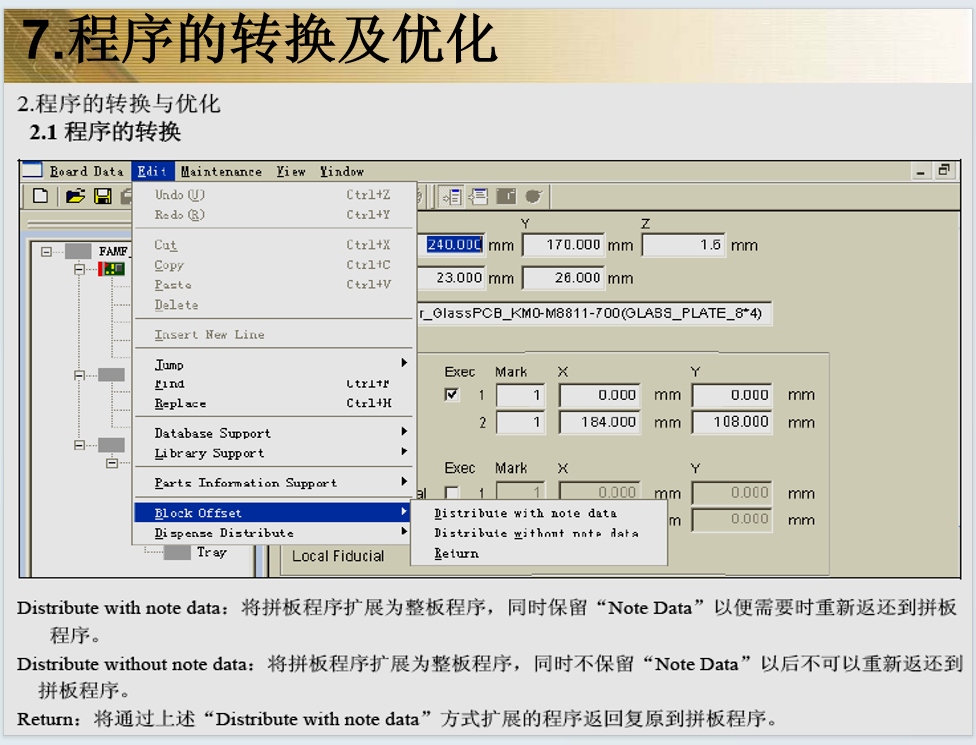
Task: Click the green board icon in tree
Action: (112, 270)
